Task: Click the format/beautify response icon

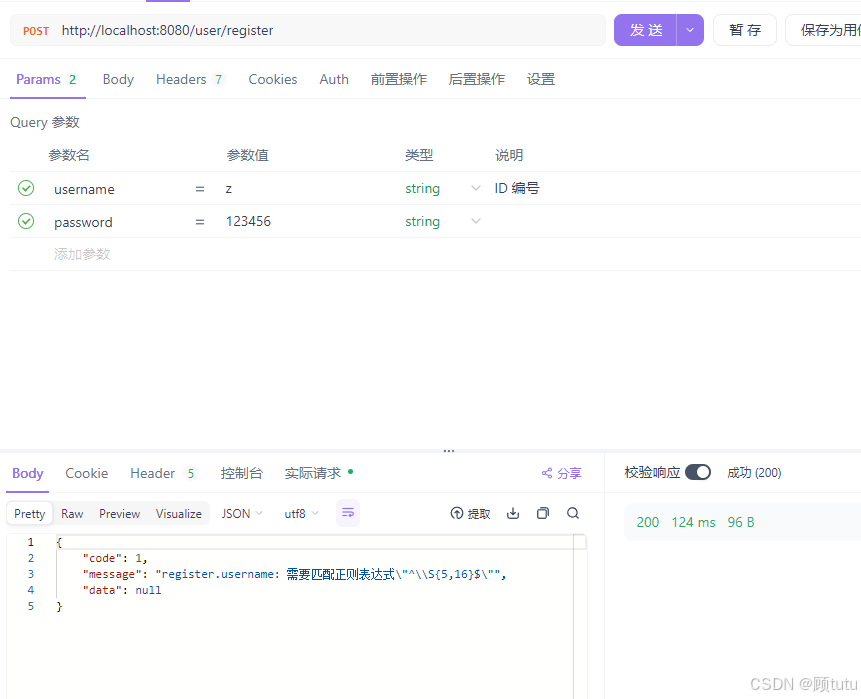Action: click(347, 513)
